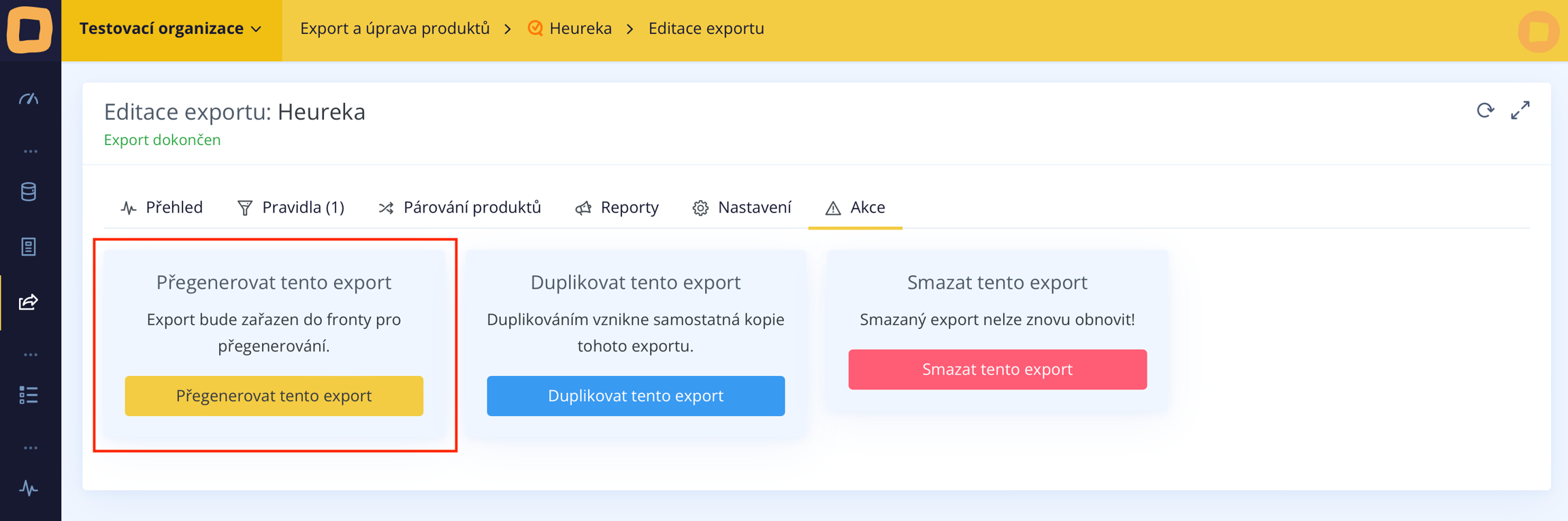Viewport: 1568px width, 521px height.
Task: Go to the Párování produktů tab
Action: 460,207
